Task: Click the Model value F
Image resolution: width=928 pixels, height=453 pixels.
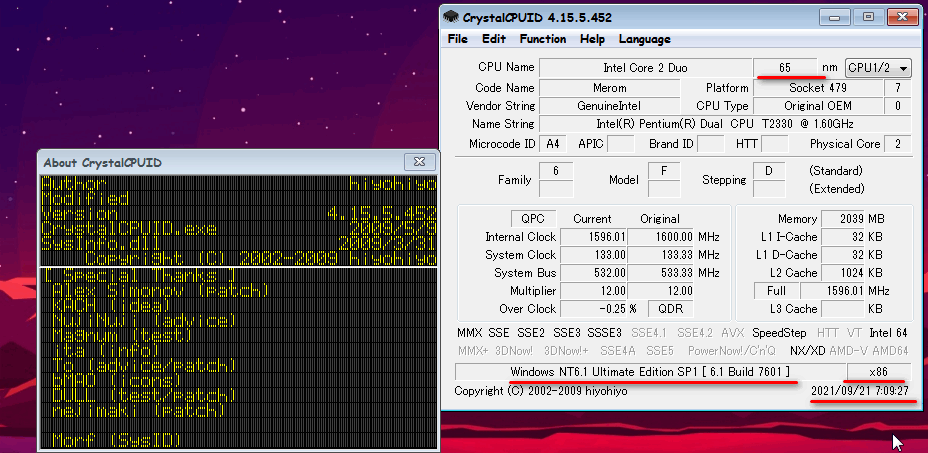Action: (664, 171)
